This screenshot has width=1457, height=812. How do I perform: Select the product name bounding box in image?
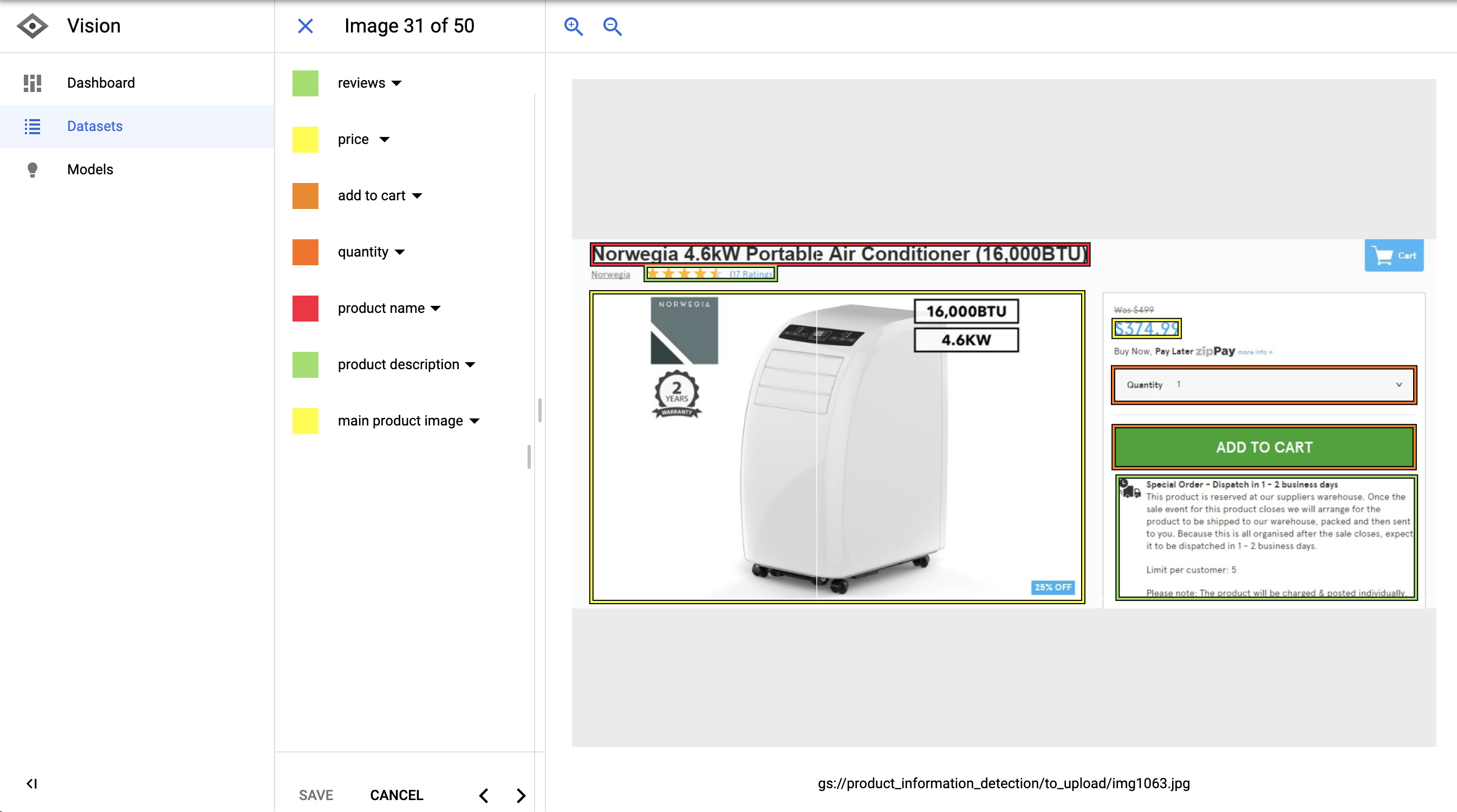point(840,254)
